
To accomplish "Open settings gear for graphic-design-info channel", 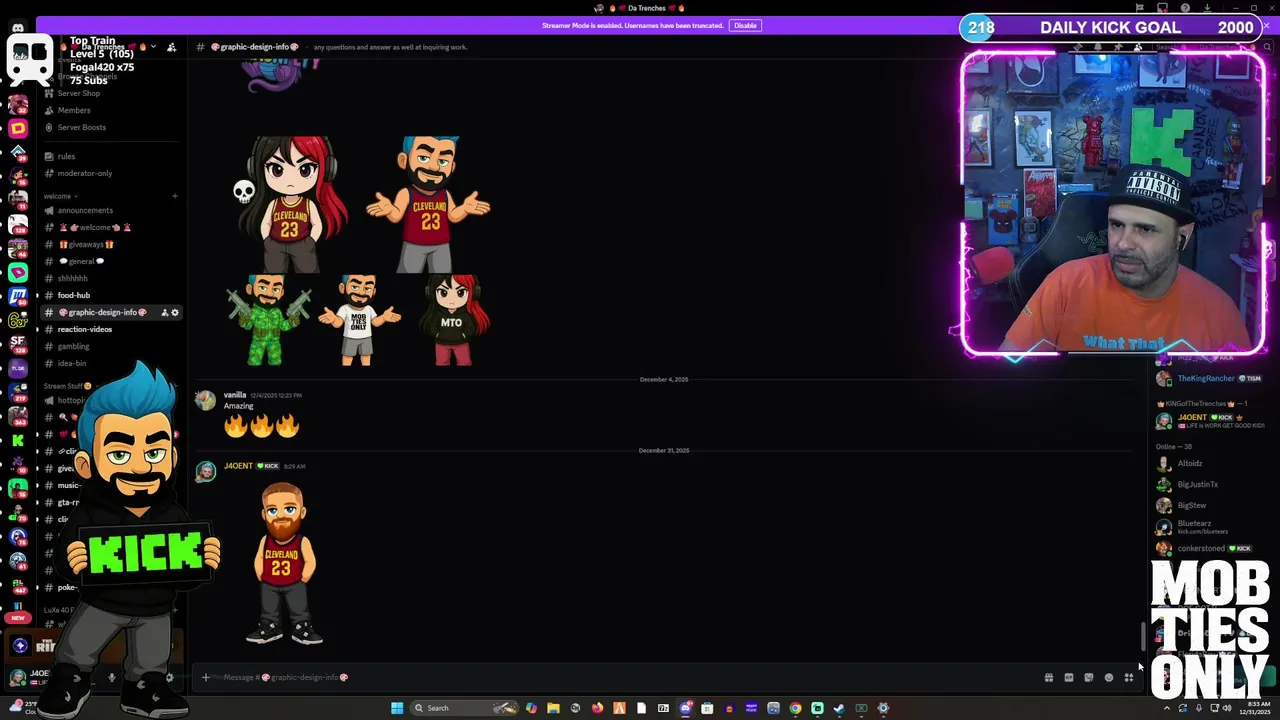I will pos(175,313).
